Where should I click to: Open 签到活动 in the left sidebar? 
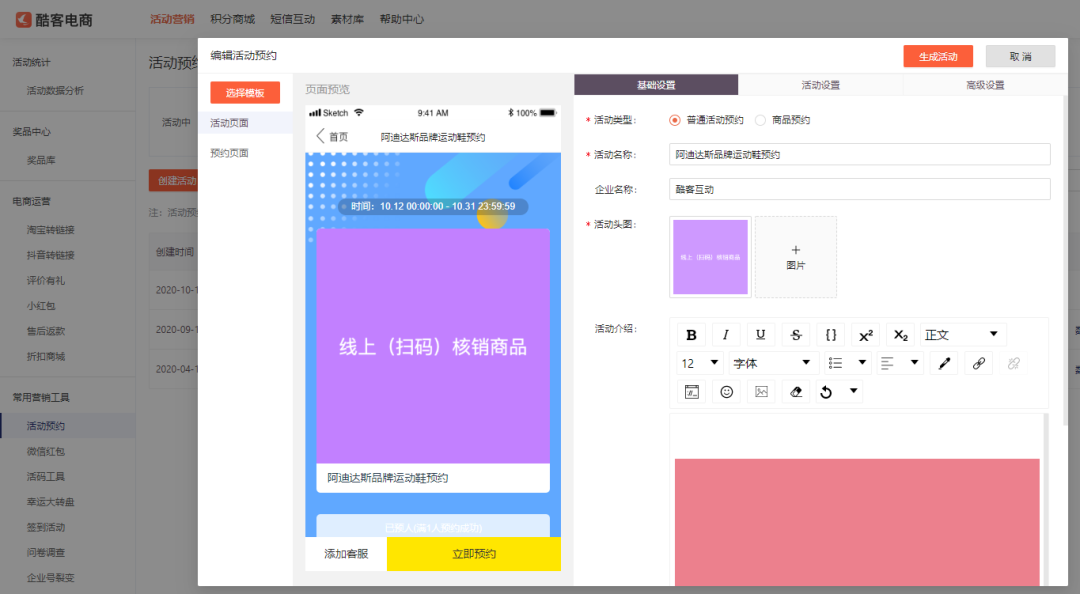pyautogui.click(x=45, y=527)
